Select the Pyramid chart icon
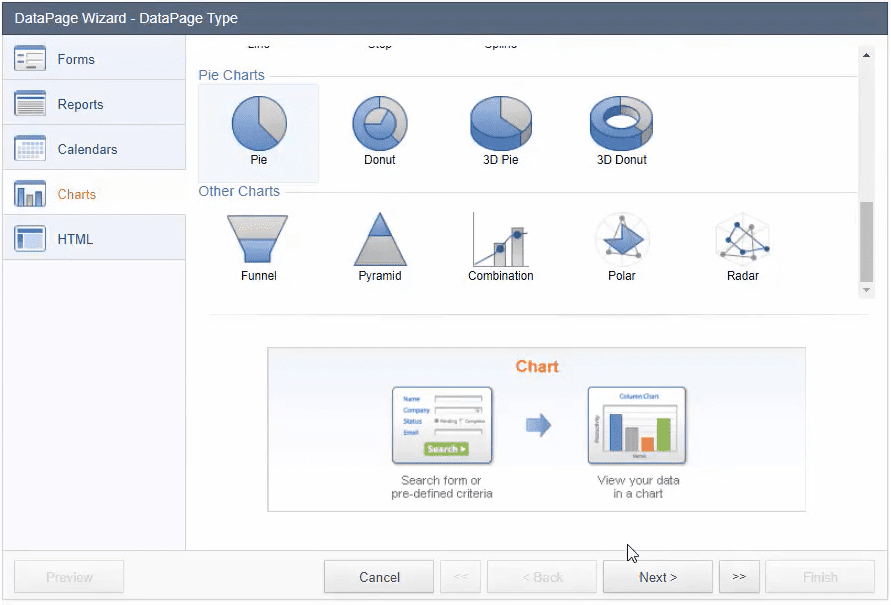 coord(380,240)
